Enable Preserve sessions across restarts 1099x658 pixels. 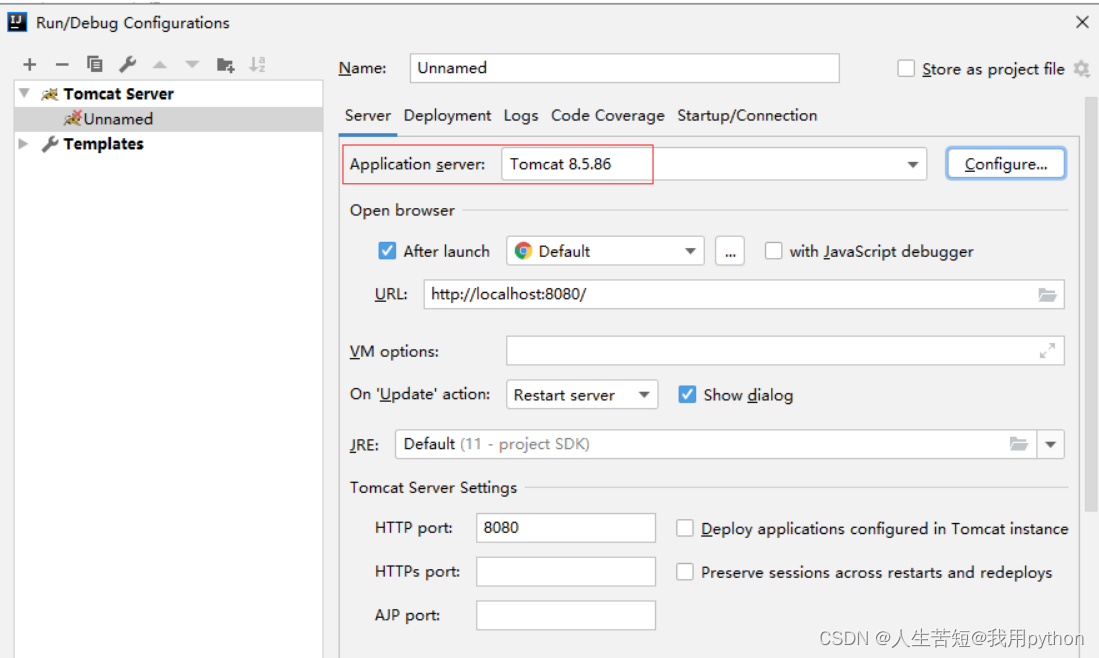point(685,573)
